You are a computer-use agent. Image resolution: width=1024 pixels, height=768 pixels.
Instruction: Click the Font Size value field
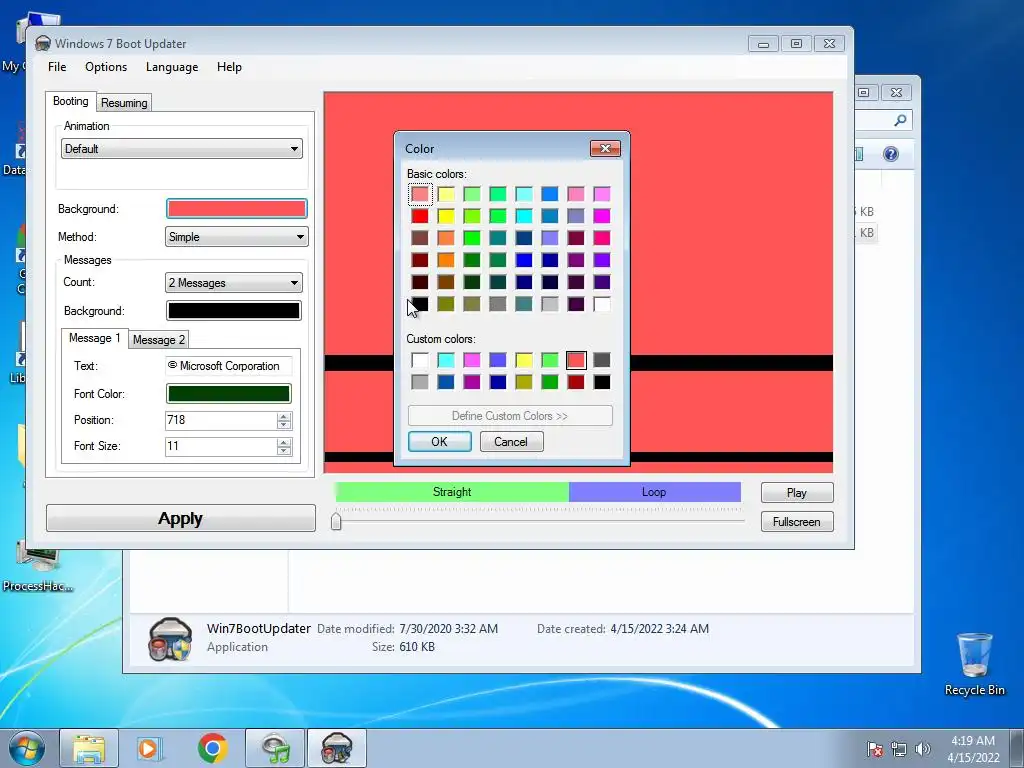[221, 446]
